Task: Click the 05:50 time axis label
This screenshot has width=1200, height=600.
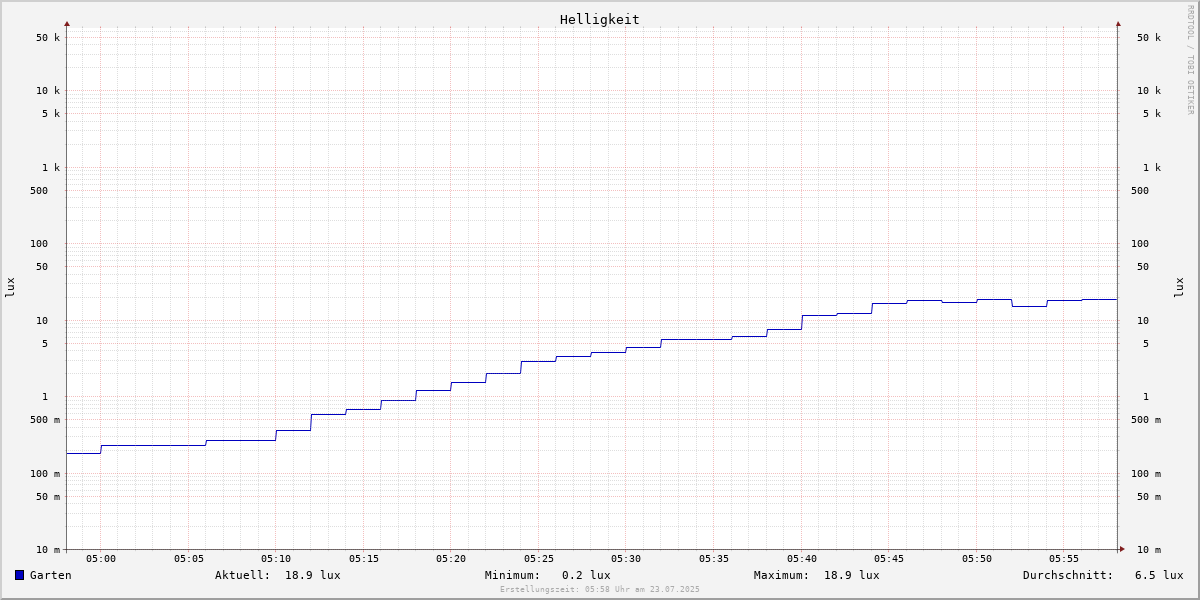Action: tap(977, 559)
